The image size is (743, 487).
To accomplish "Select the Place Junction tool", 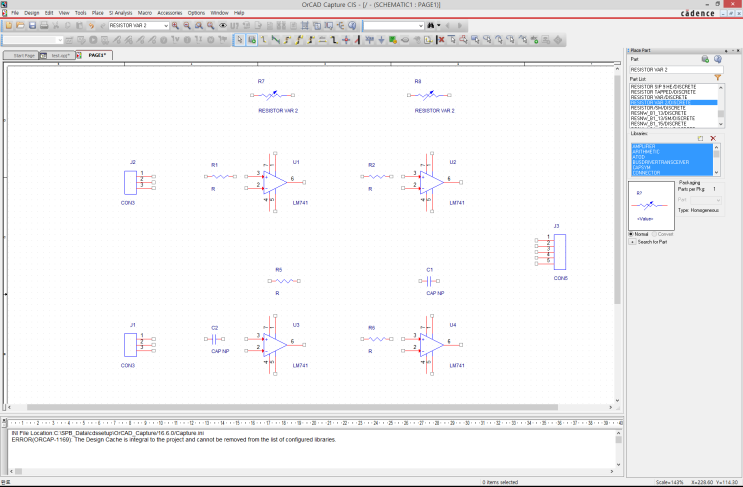I will [x=346, y=40].
